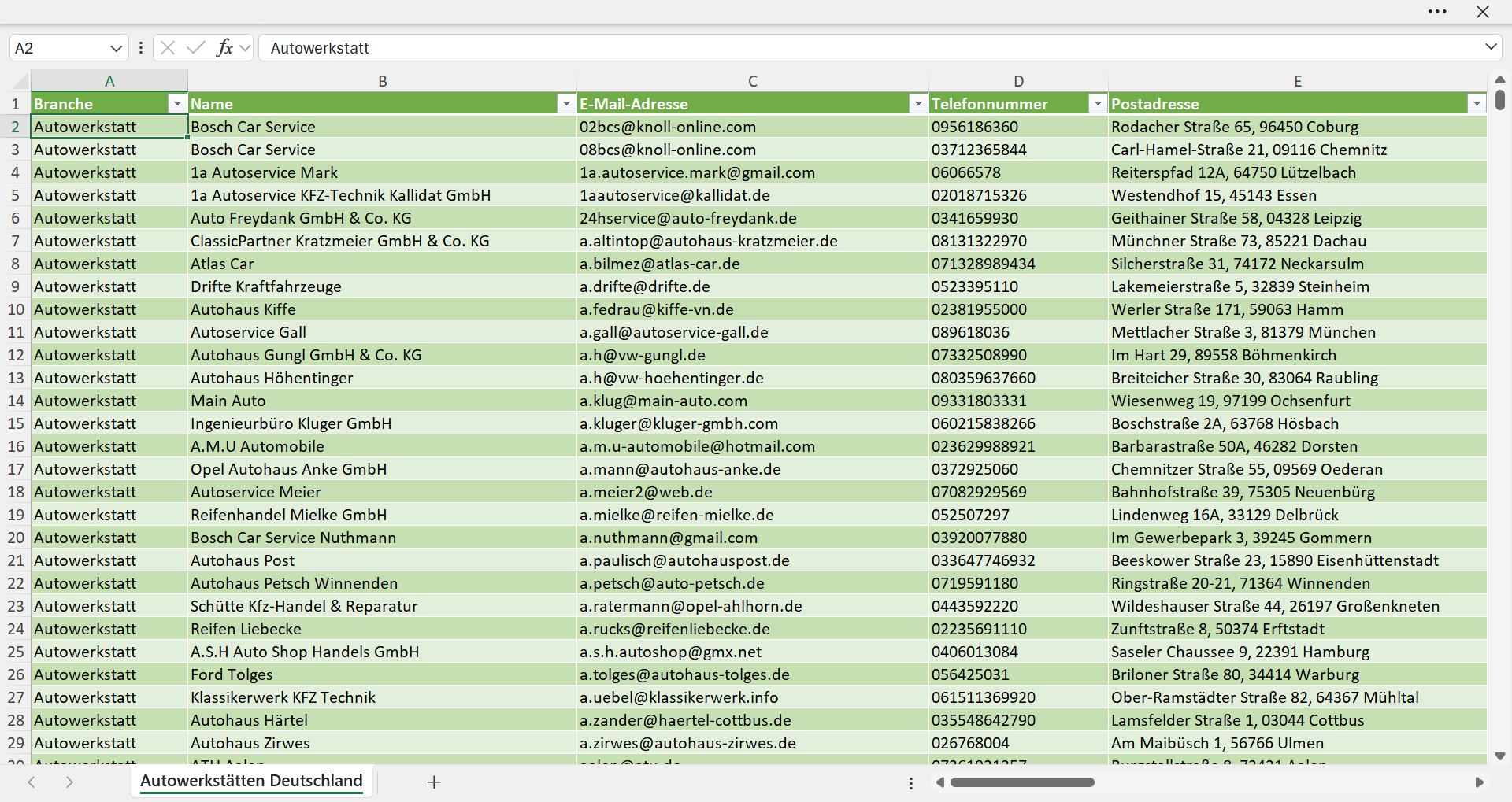Expand the function list chevron beside fx
The image size is (1512, 802).
(245, 48)
